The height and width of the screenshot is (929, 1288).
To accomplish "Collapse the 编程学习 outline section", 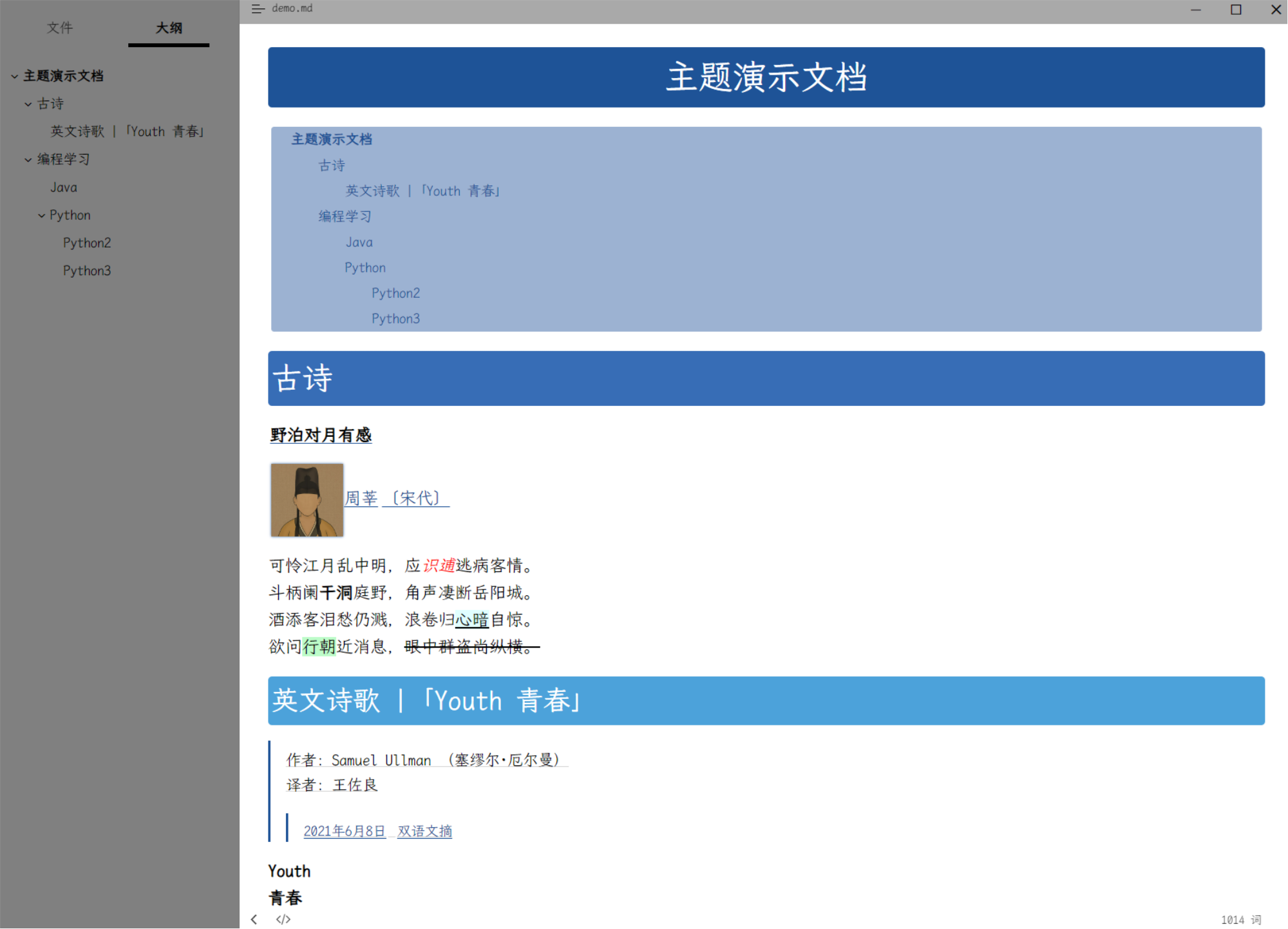I will point(28,160).
